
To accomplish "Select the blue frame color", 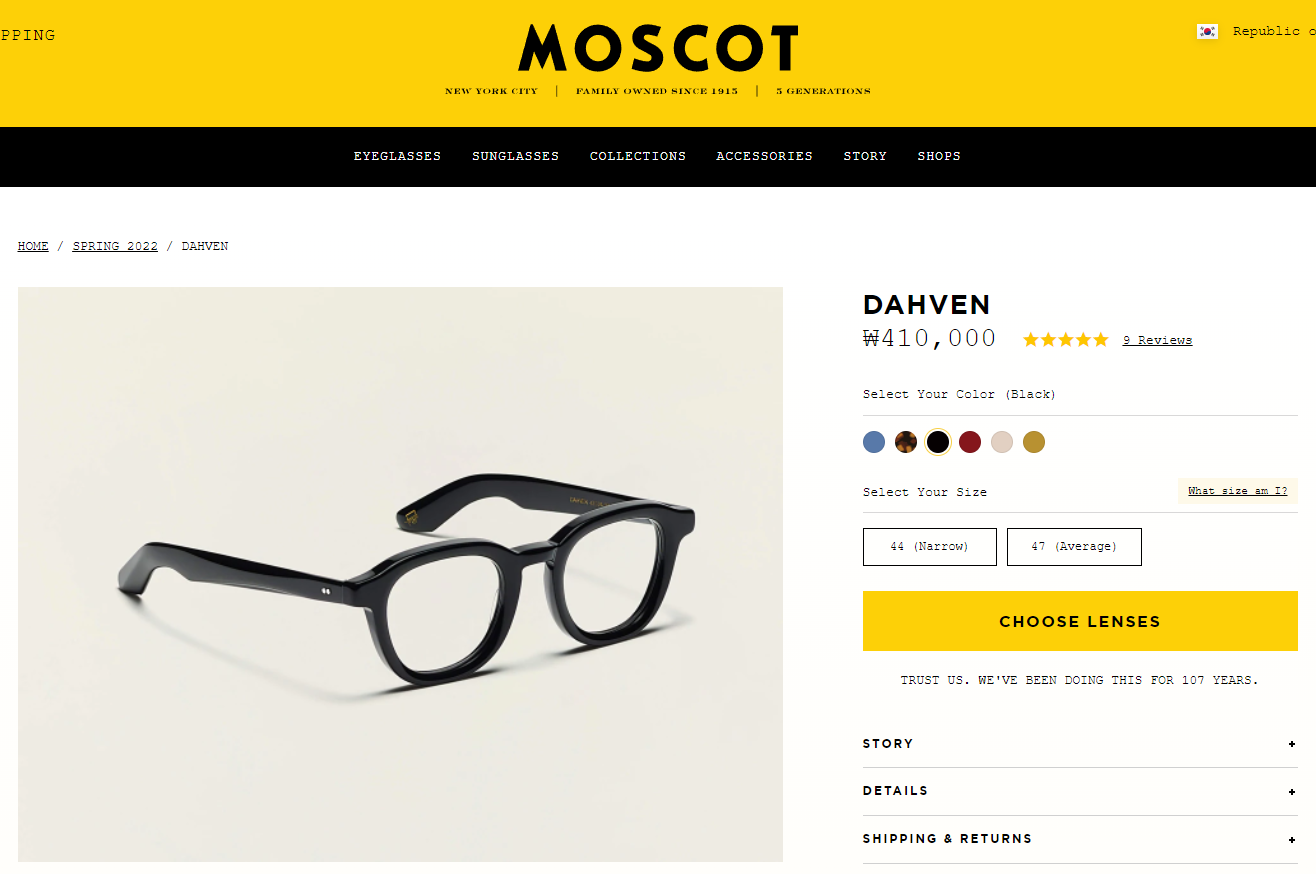I will (x=874, y=442).
